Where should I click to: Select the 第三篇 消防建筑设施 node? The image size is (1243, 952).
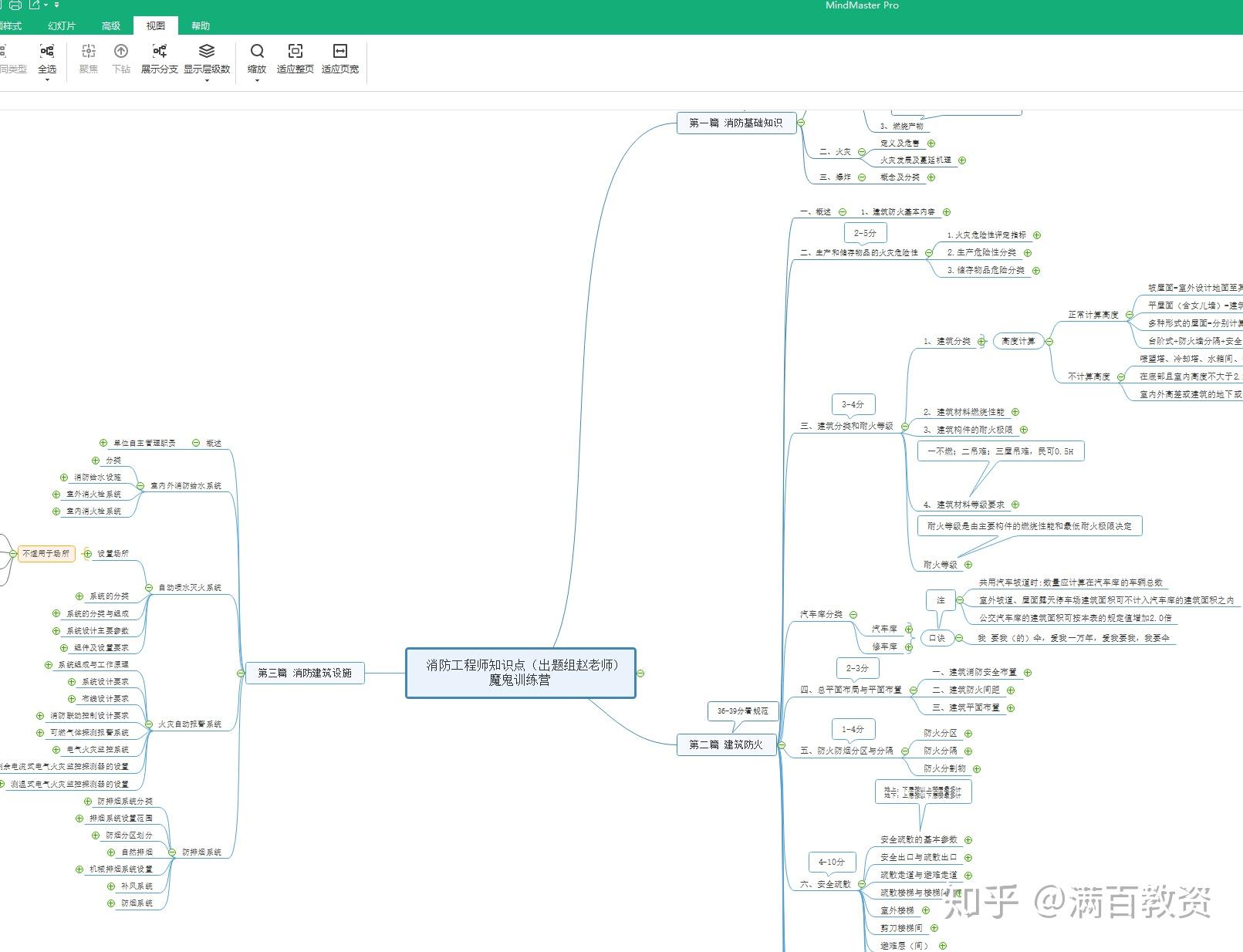click(306, 673)
